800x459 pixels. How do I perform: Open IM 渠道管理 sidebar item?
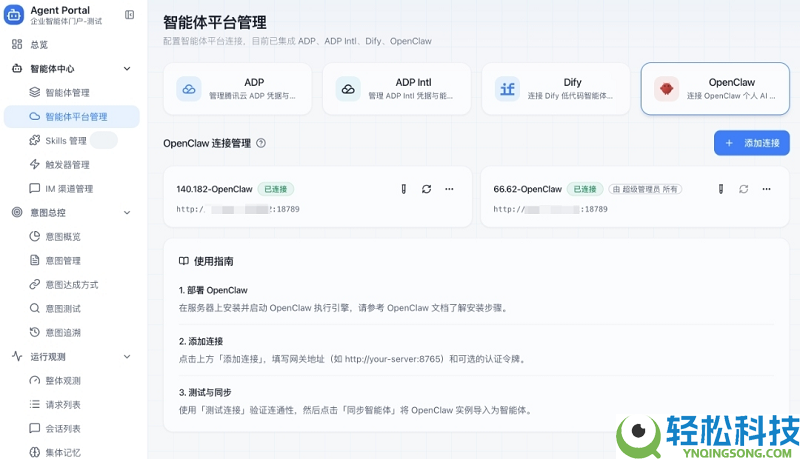point(71,188)
